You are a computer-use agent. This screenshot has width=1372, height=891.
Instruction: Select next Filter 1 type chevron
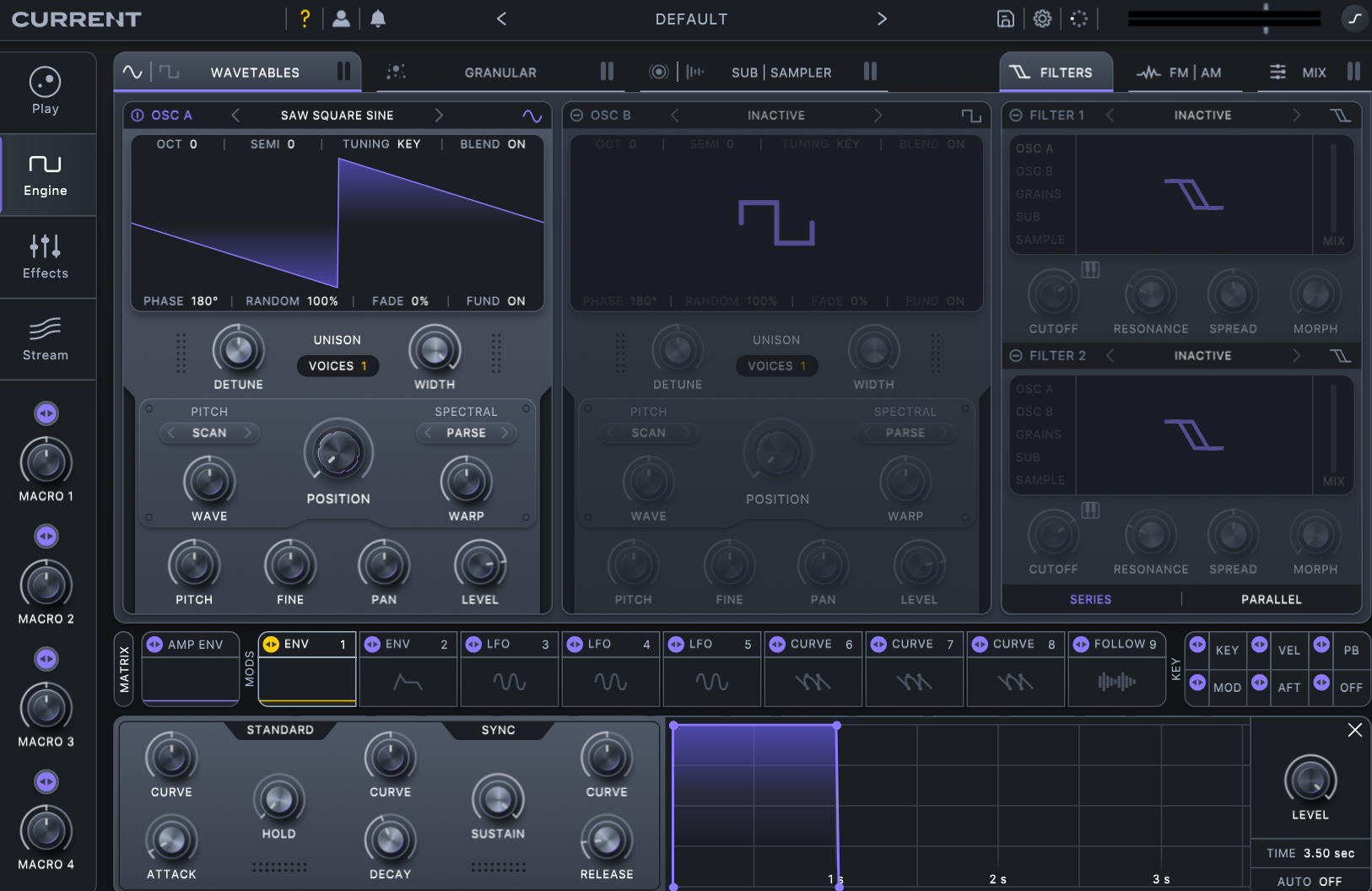pos(1297,116)
